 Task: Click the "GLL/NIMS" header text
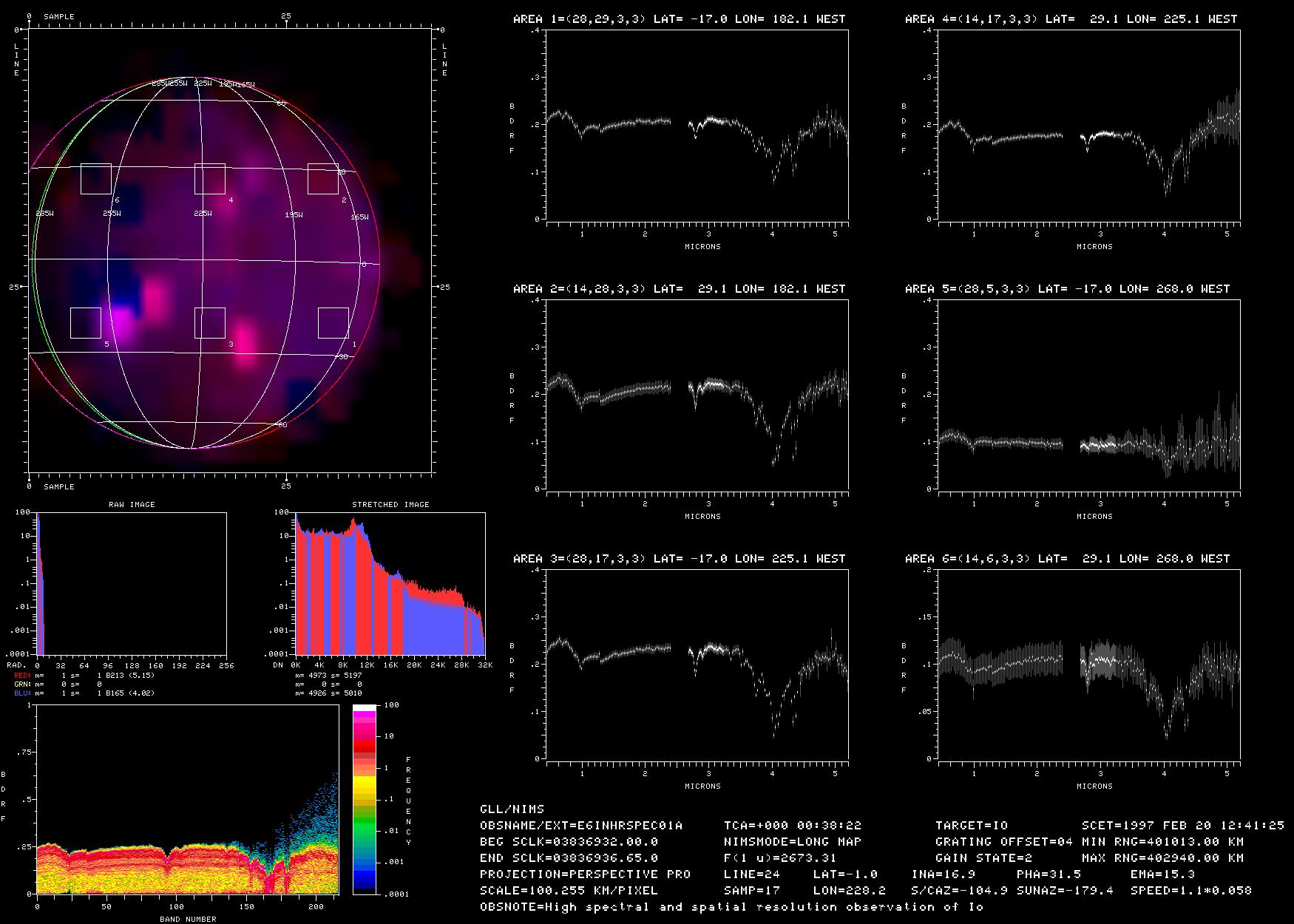[512, 809]
